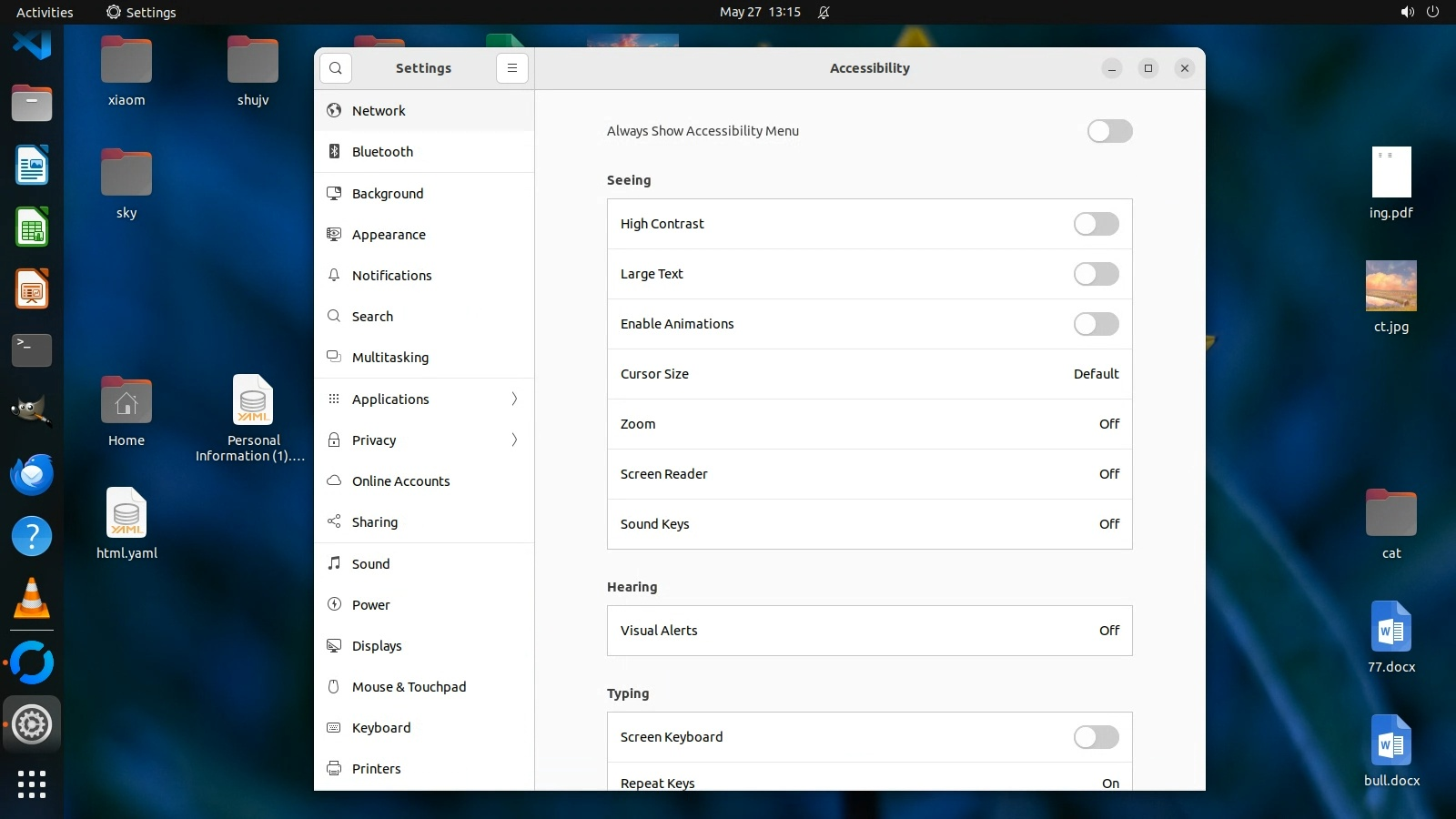Screen dimensions: 1456x819
Task: Open Thunderbird Mail from the dock
Action: [32, 475]
